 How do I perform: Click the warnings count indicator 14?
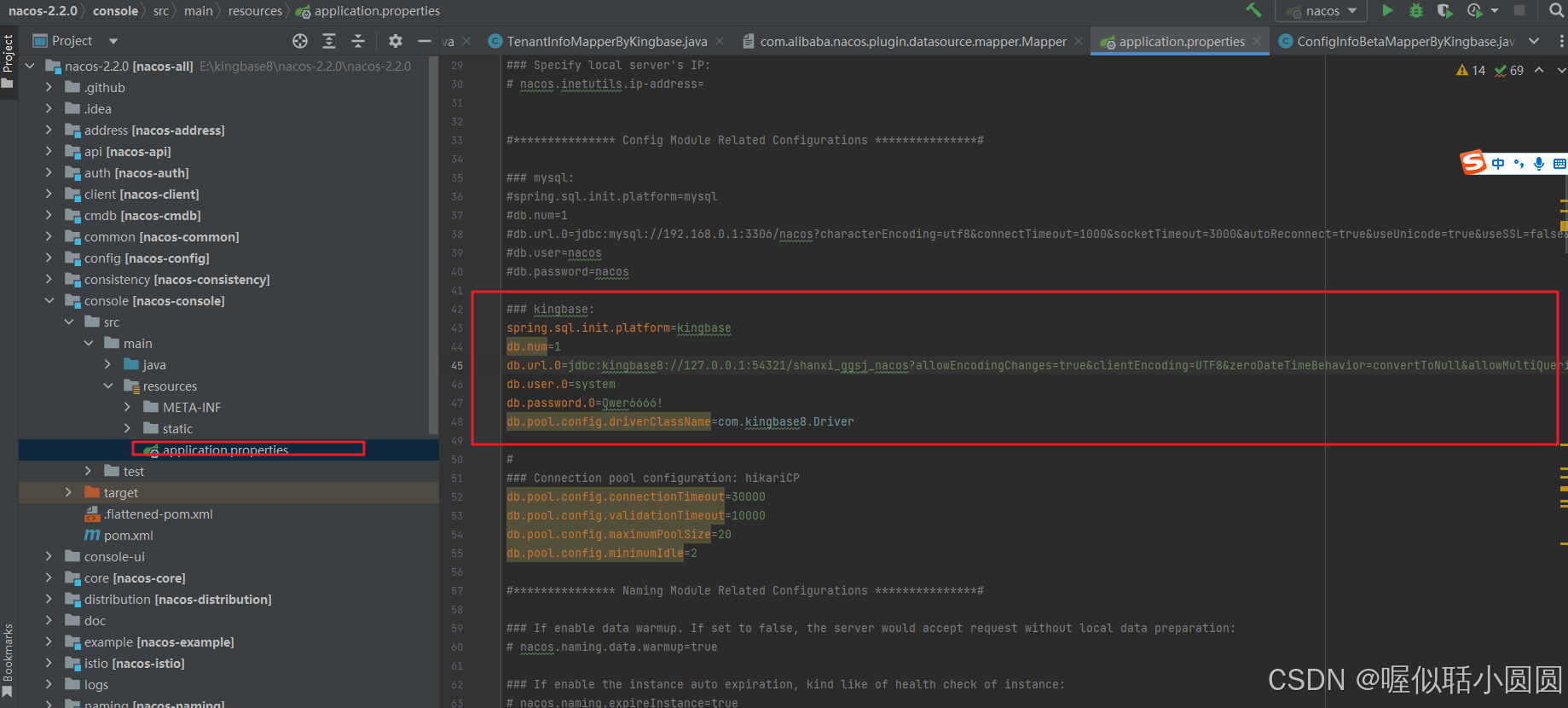pyautogui.click(x=1471, y=70)
